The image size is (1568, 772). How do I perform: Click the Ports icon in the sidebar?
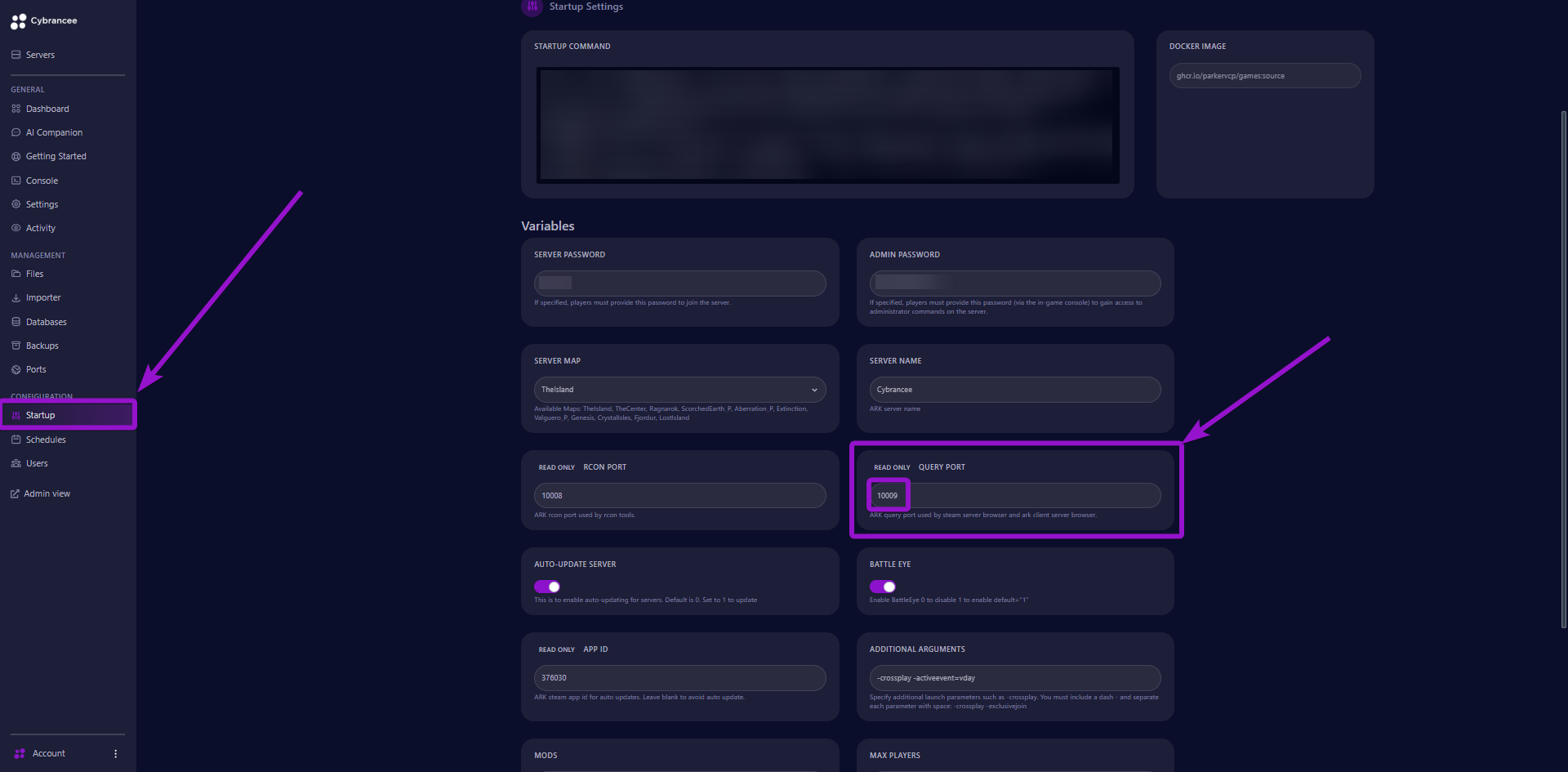[16, 368]
